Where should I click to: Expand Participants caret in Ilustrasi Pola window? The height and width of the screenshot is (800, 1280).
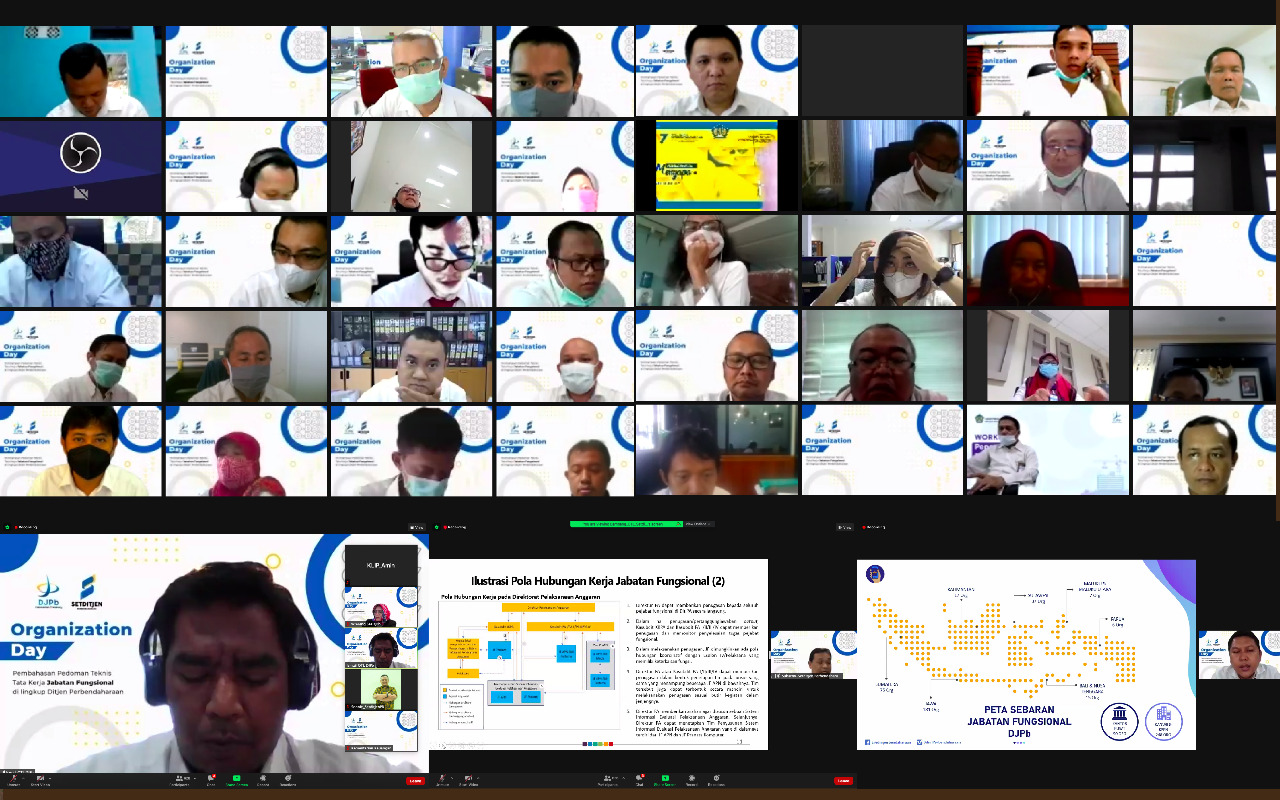[624, 778]
